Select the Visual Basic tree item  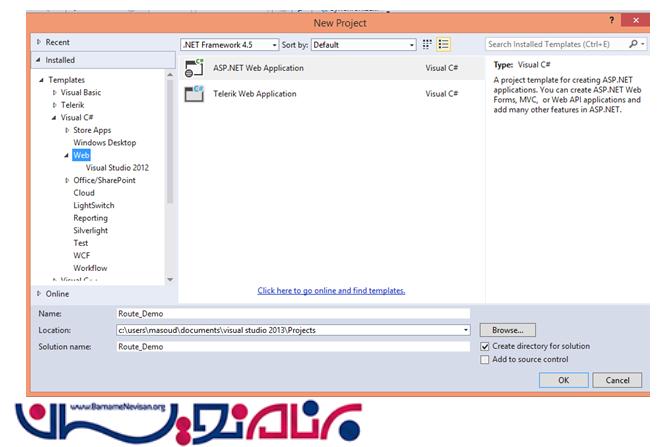tap(81, 92)
